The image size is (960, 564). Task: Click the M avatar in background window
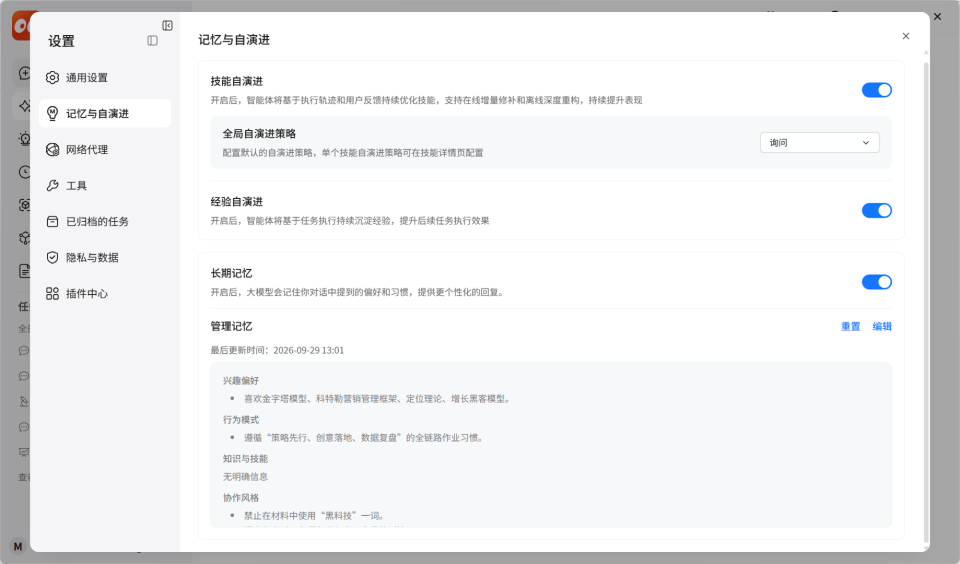pyautogui.click(x=18, y=546)
